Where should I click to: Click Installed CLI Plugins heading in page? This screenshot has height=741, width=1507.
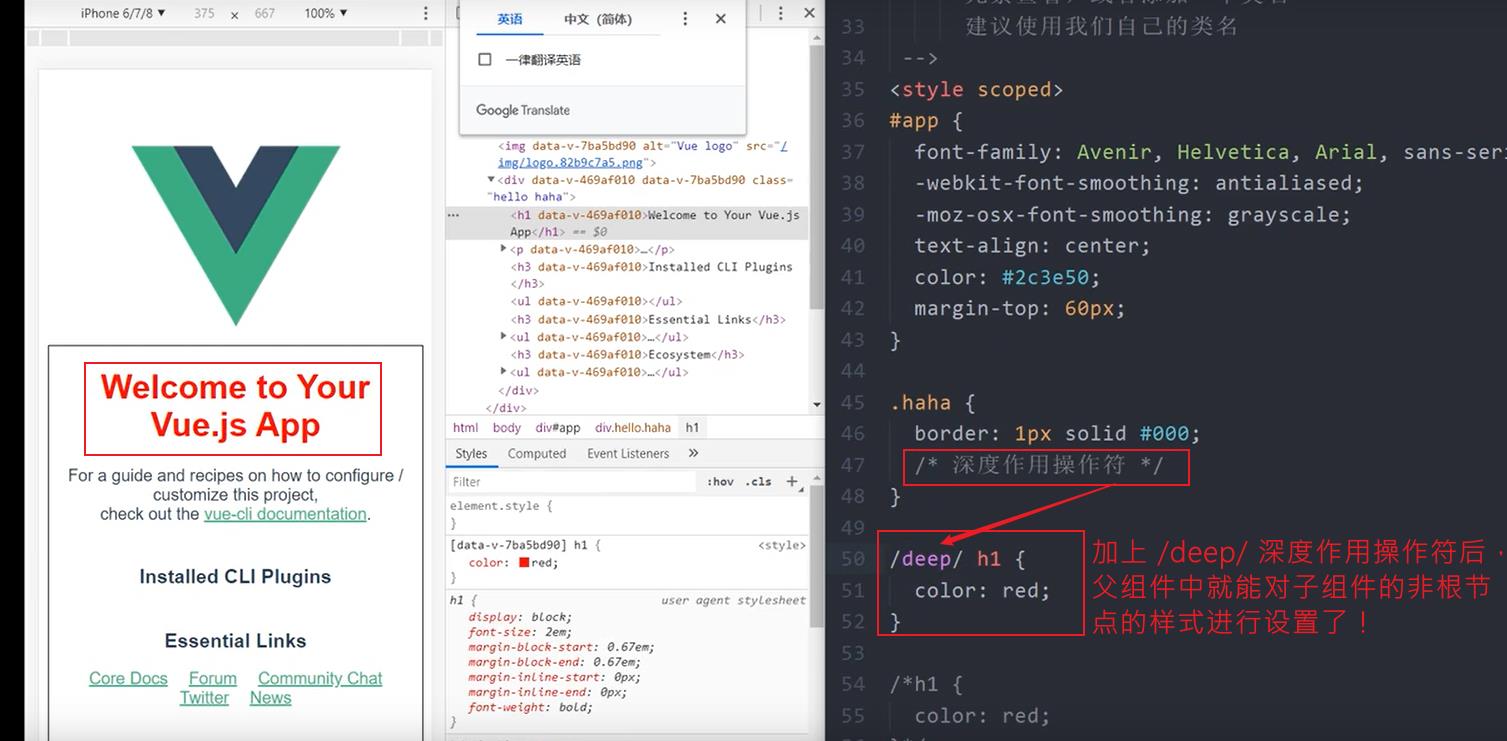(x=235, y=576)
